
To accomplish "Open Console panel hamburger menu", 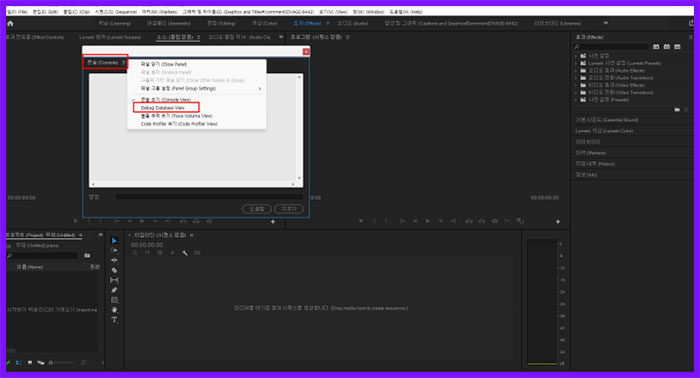I will point(123,62).
